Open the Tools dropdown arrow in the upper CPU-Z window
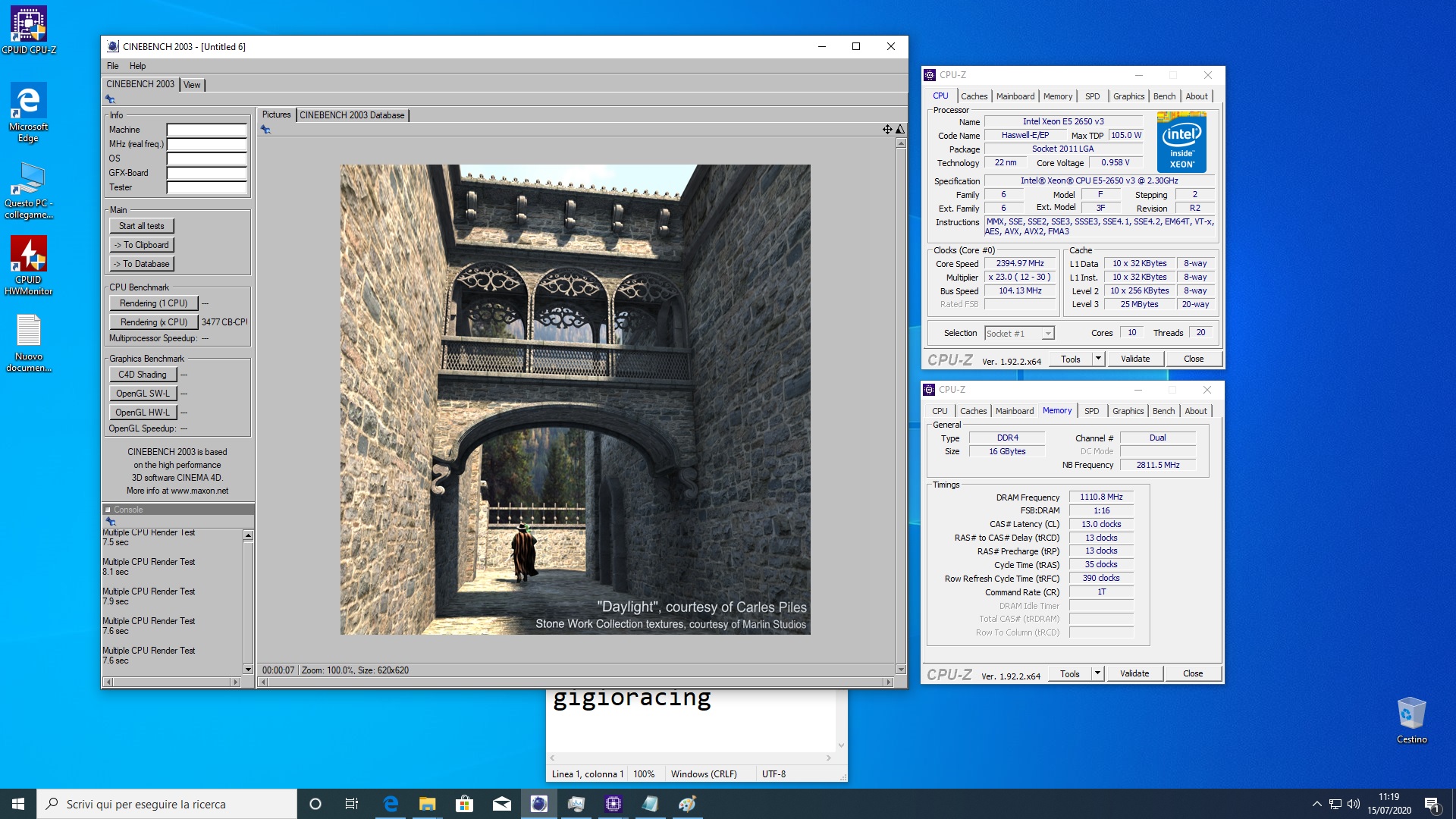 pos(1098,359)
